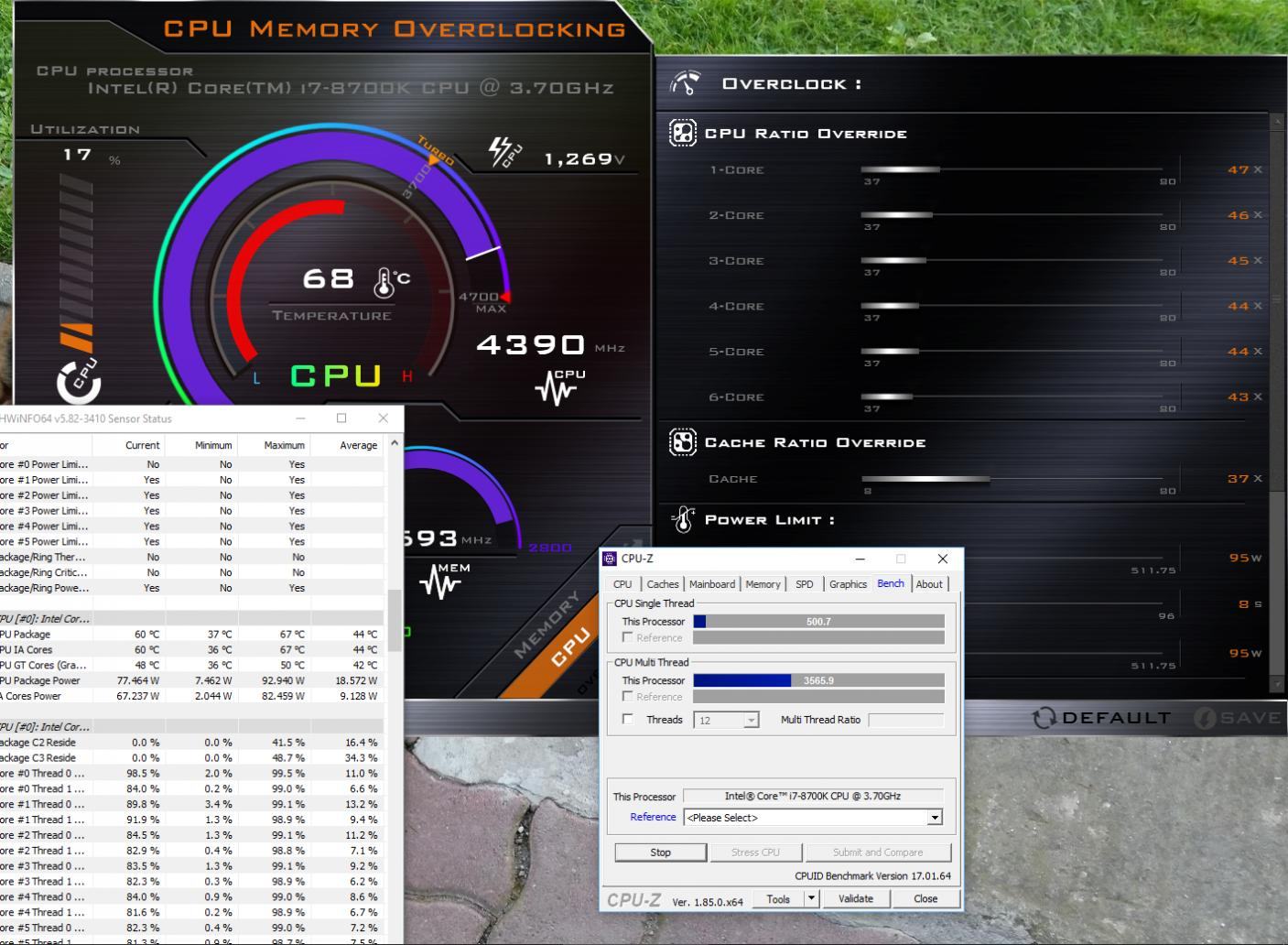Click the SAVE button

1238,718
